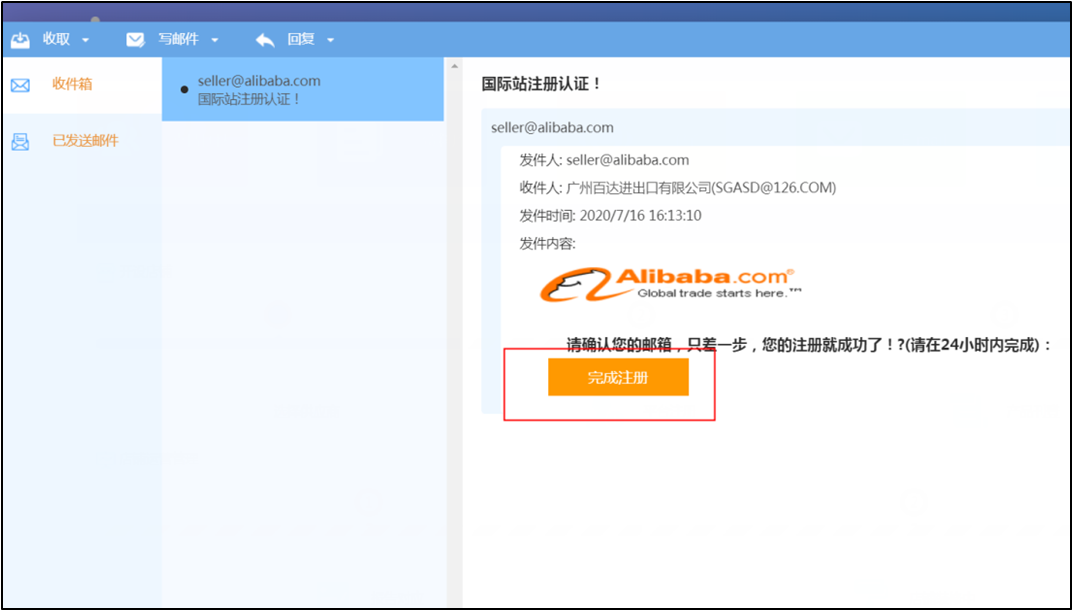Click the unread dot beside seller@alibaba.com
Viewport: 1073px width, 611px height.
point(184,89)
